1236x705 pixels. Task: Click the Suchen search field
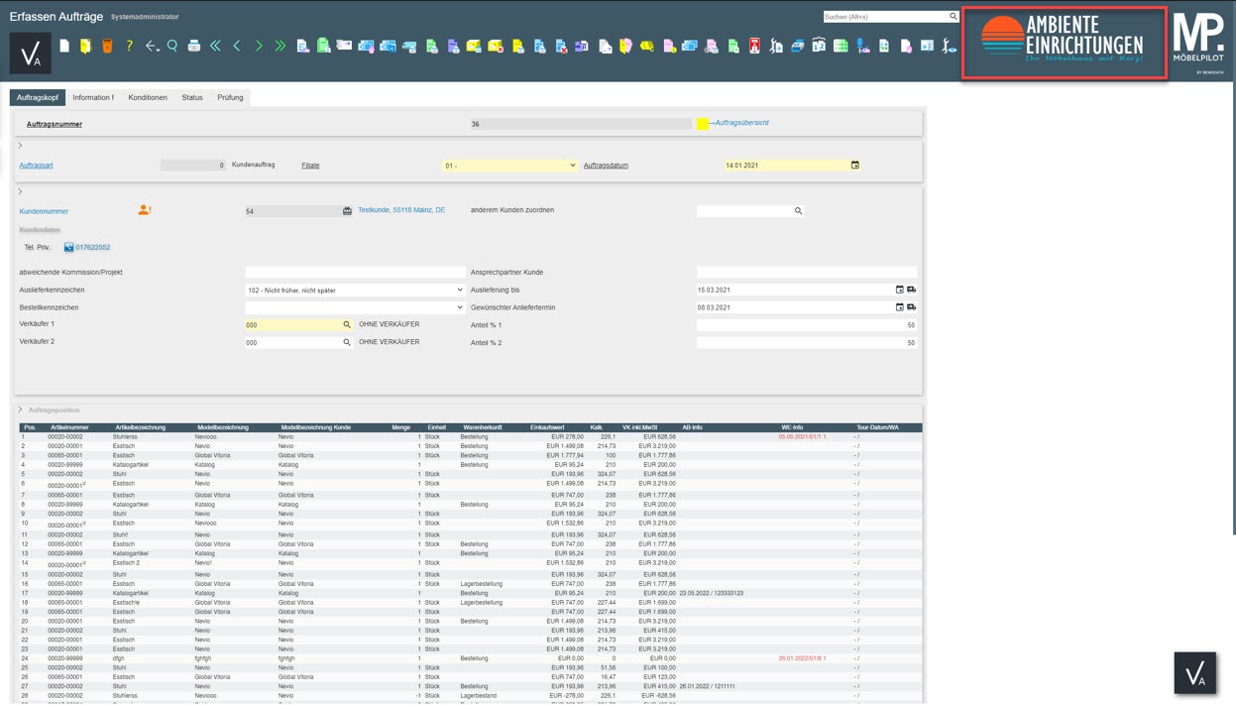885,17
